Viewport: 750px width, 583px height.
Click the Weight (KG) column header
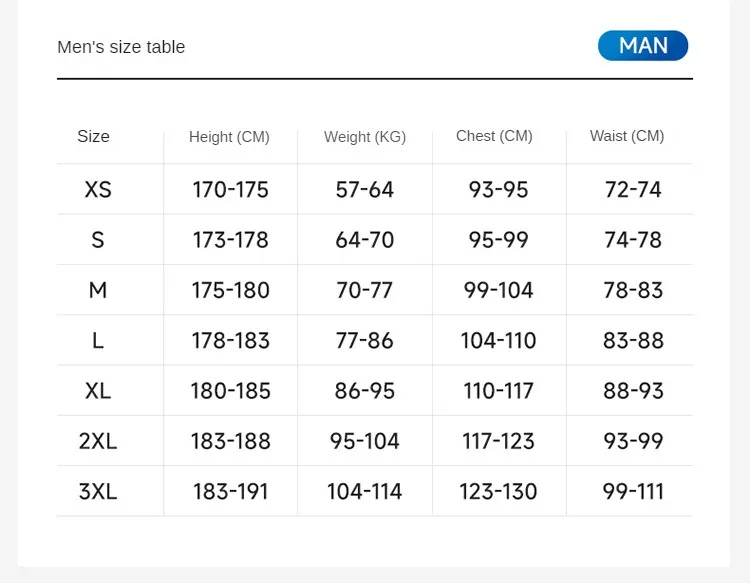(x=365, y=137)
